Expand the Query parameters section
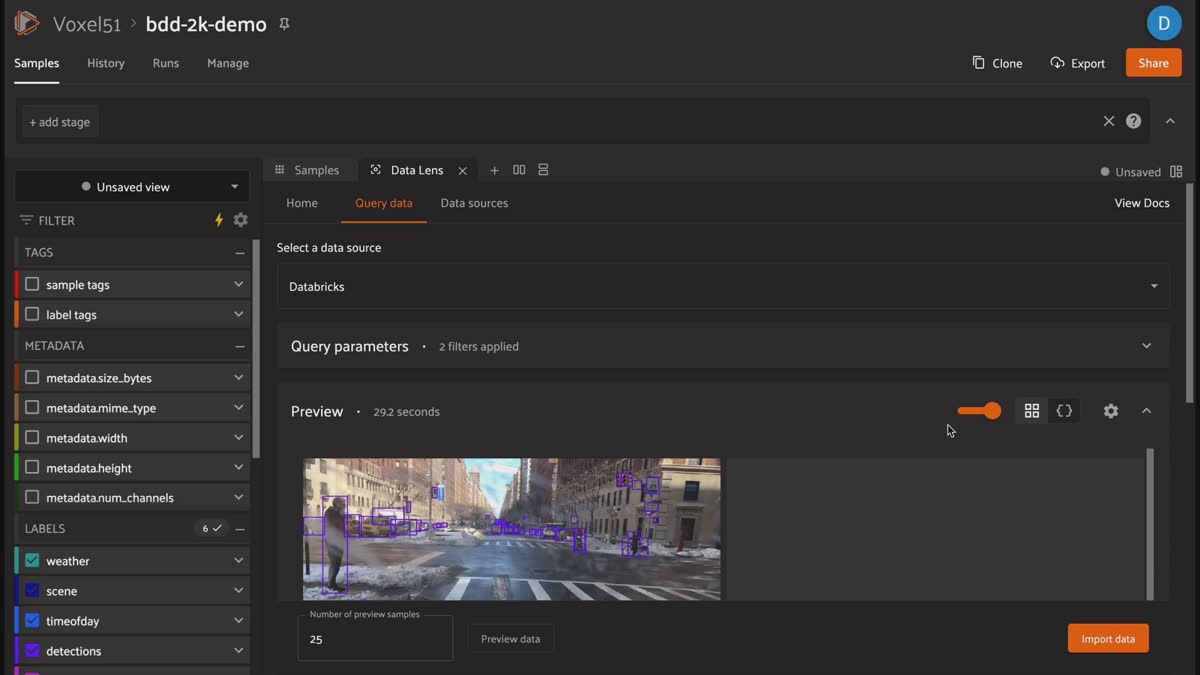 tap(723, 346)
